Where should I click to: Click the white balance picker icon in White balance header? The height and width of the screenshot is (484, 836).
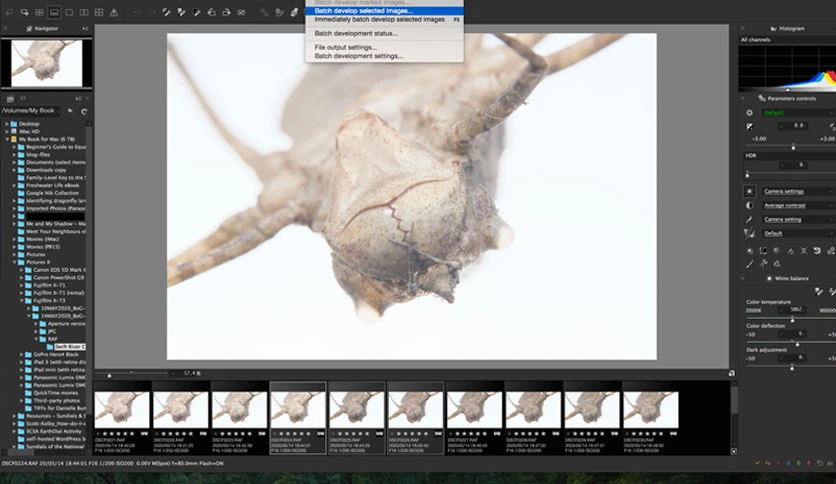pos(819,291)
